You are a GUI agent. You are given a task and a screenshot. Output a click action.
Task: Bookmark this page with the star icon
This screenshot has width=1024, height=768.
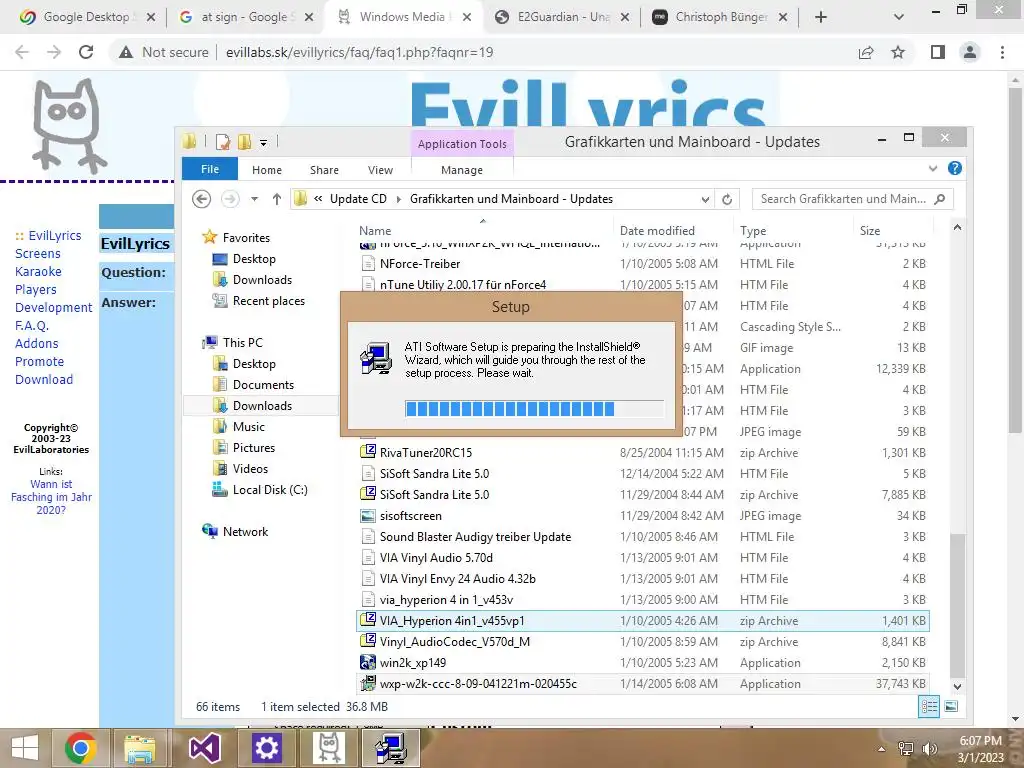coord(898,52)
